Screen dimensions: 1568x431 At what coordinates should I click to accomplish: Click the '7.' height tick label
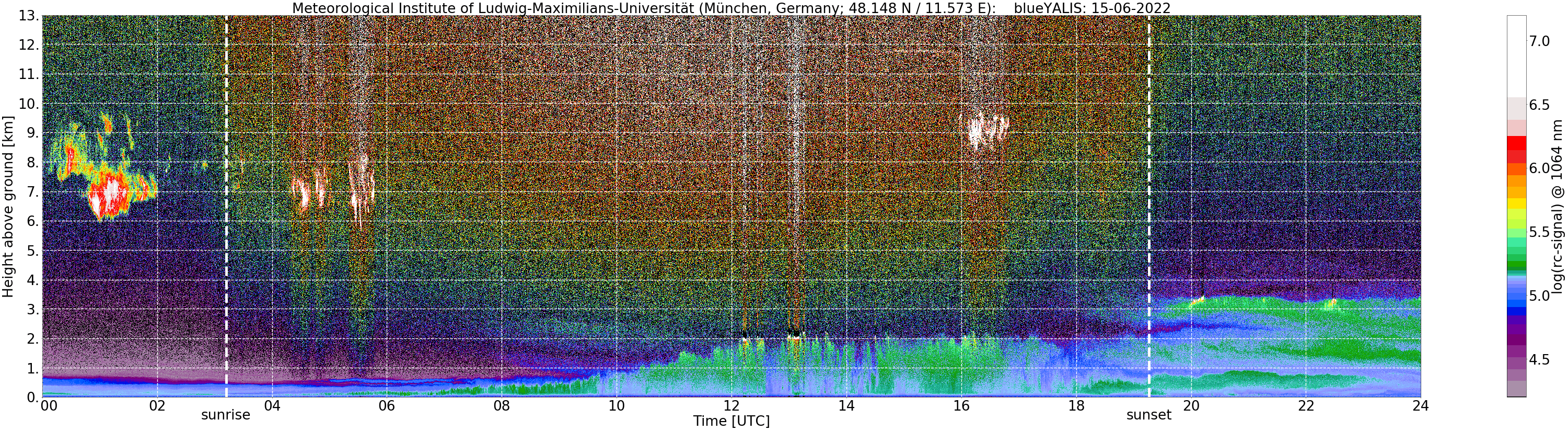(32, 191)
